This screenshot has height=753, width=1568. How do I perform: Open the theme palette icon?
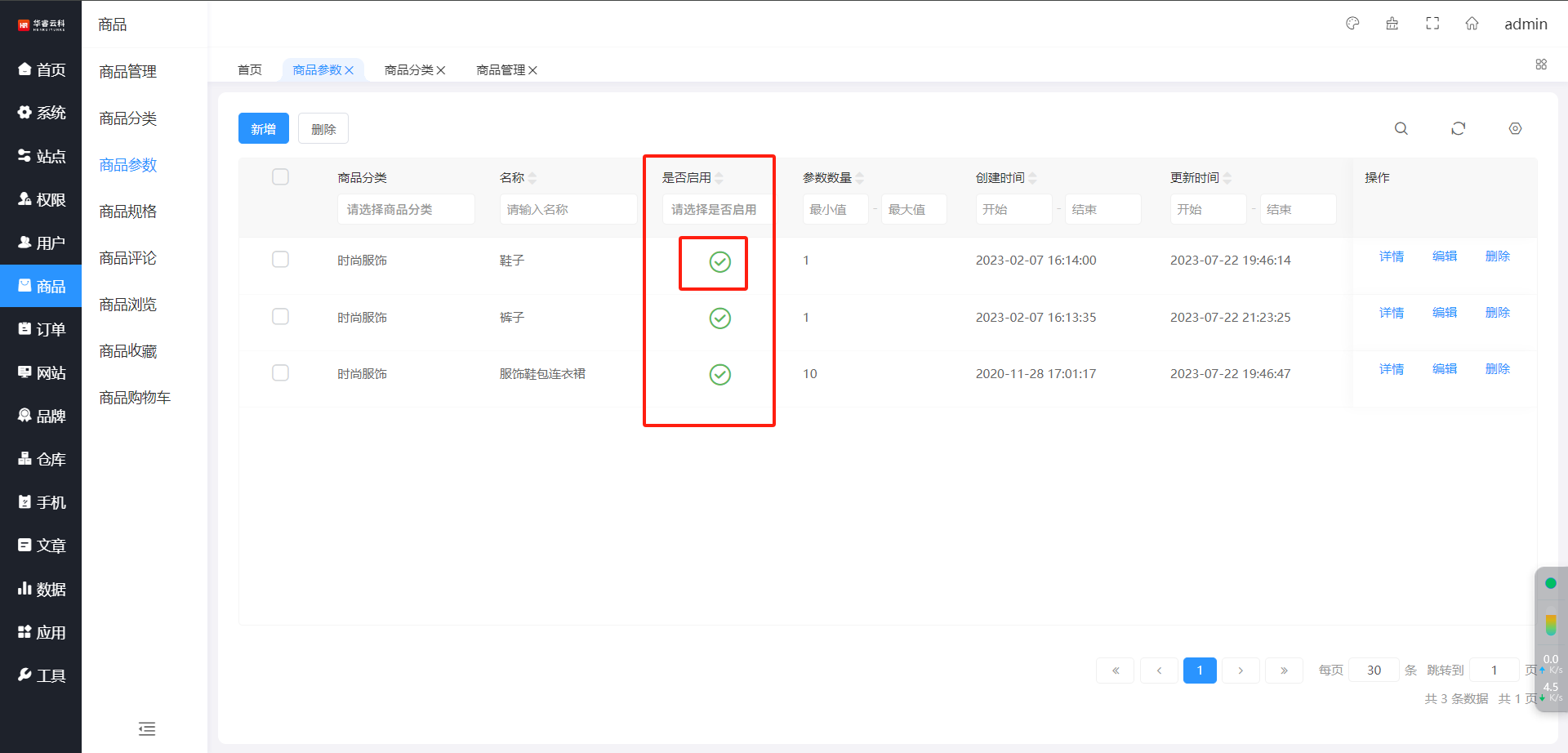(x=1352, y=24)
